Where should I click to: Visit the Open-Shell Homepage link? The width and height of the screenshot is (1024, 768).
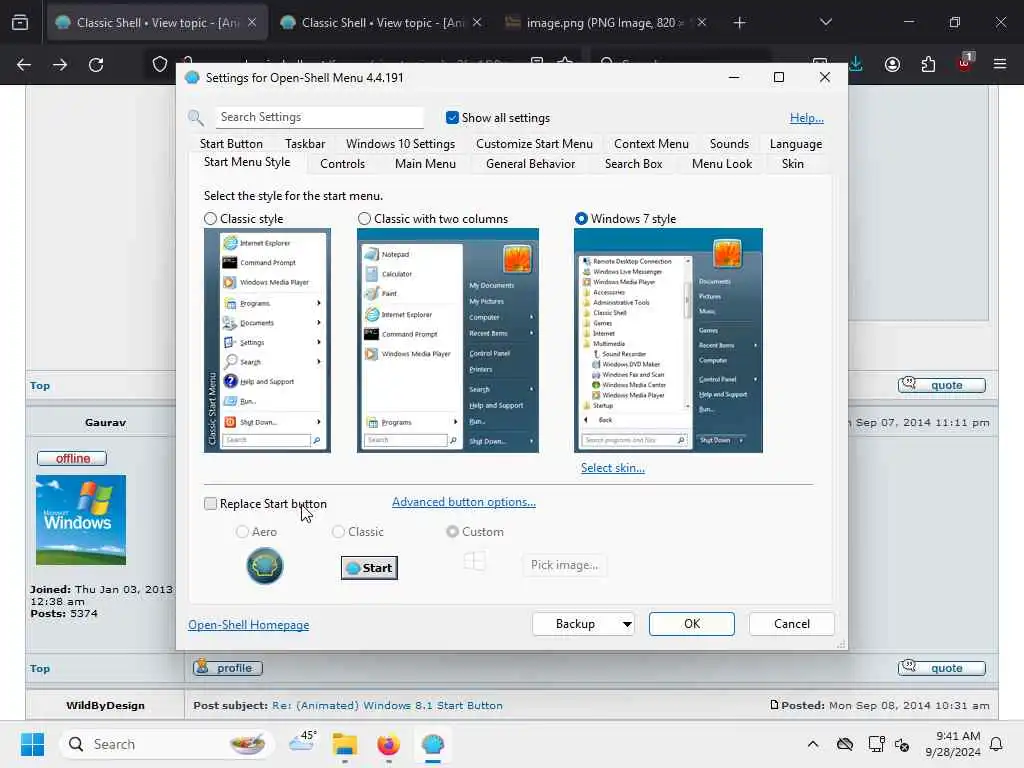[x=249, y=625]
